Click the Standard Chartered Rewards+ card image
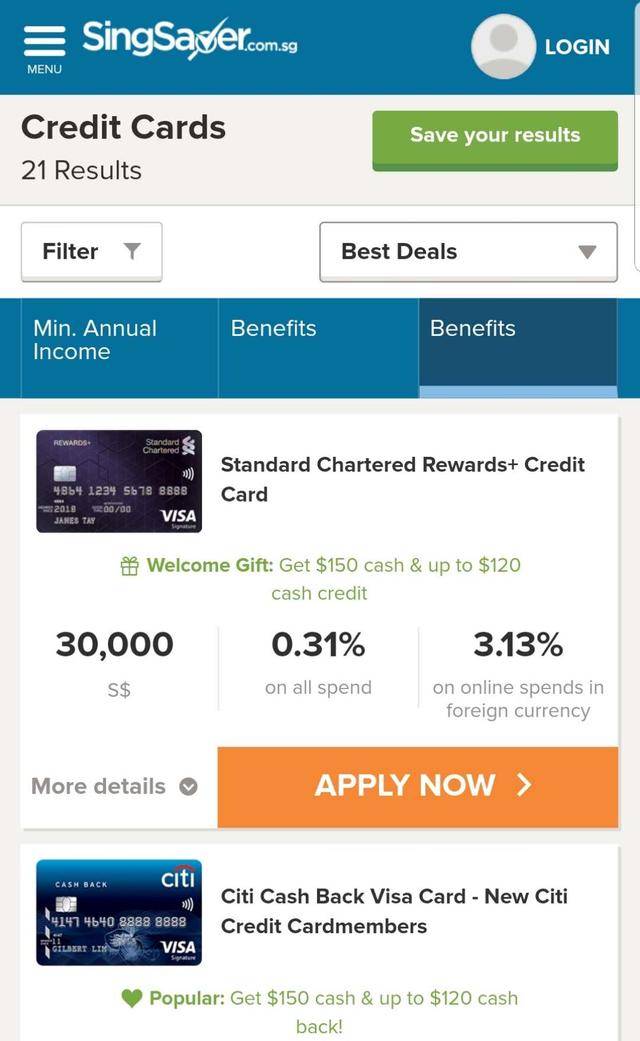Viewport: 640px width, 1041px height. click(x=119, y=481)
